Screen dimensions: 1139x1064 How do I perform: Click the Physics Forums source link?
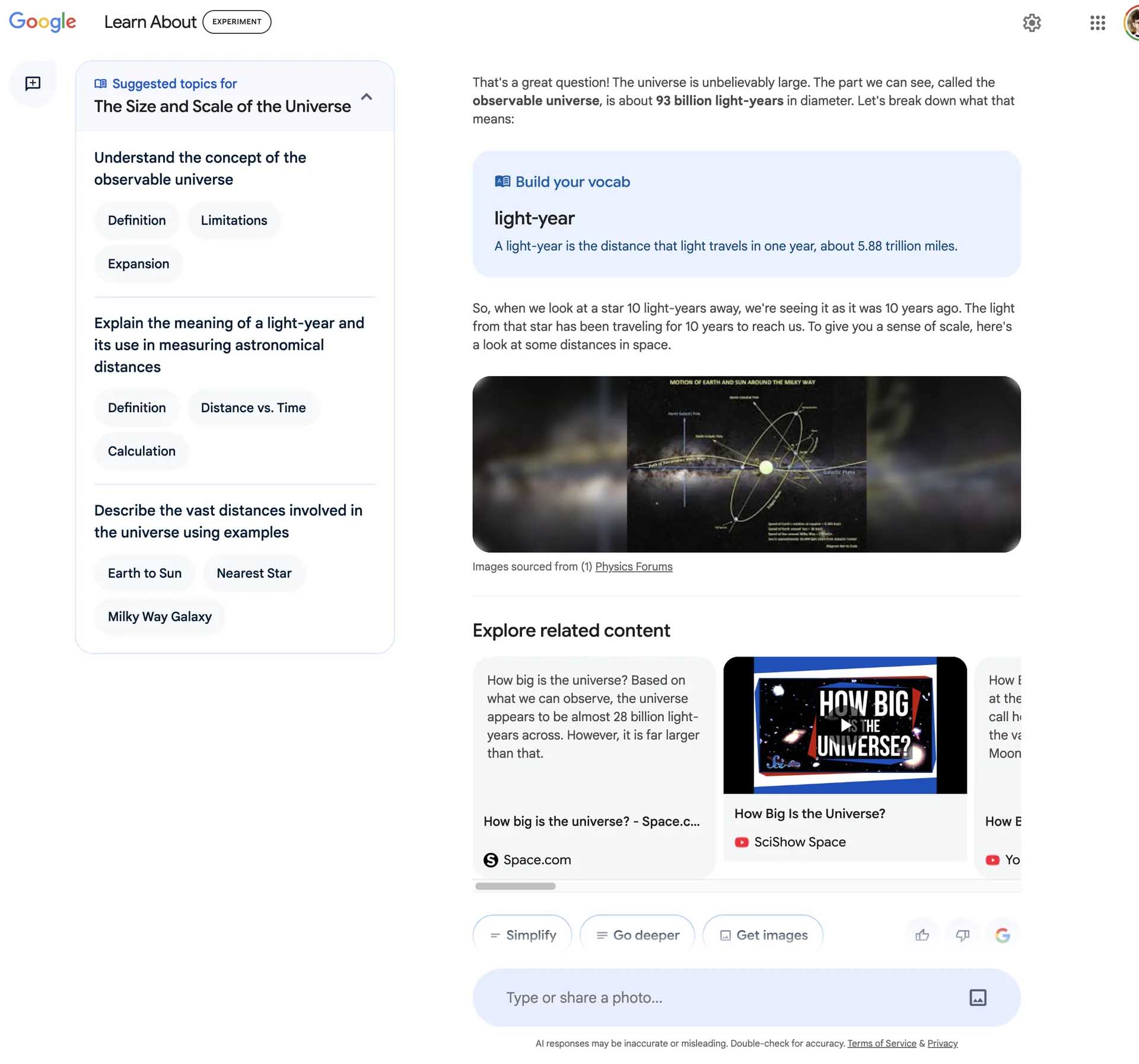(633, 567)
